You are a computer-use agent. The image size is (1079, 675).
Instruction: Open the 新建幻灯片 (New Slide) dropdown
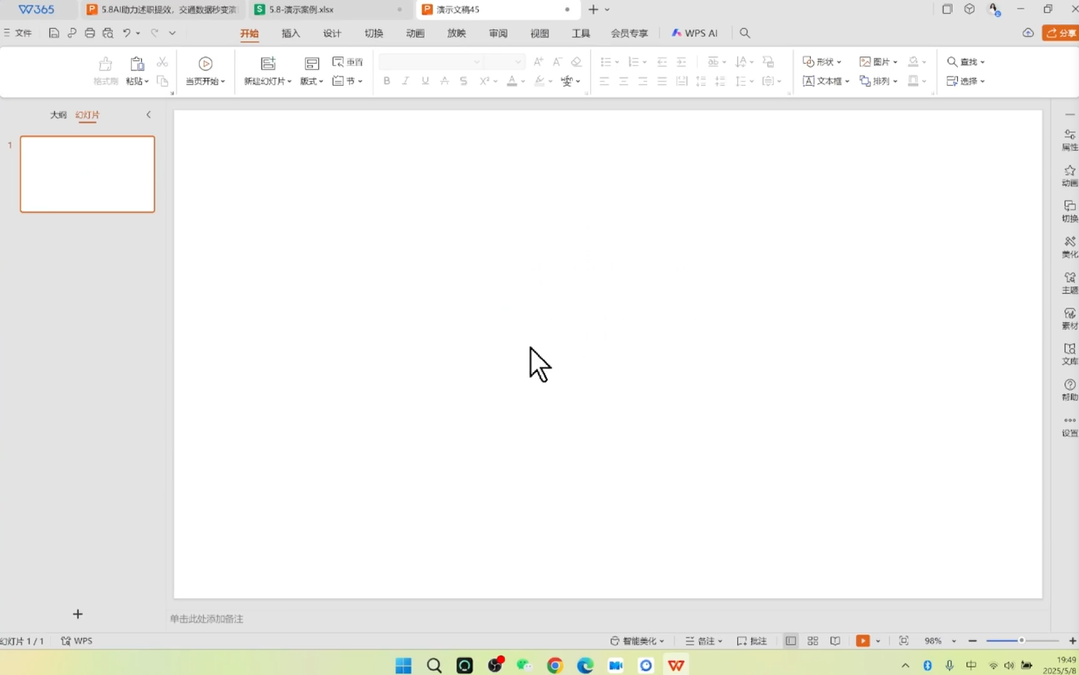coord(268,81)
